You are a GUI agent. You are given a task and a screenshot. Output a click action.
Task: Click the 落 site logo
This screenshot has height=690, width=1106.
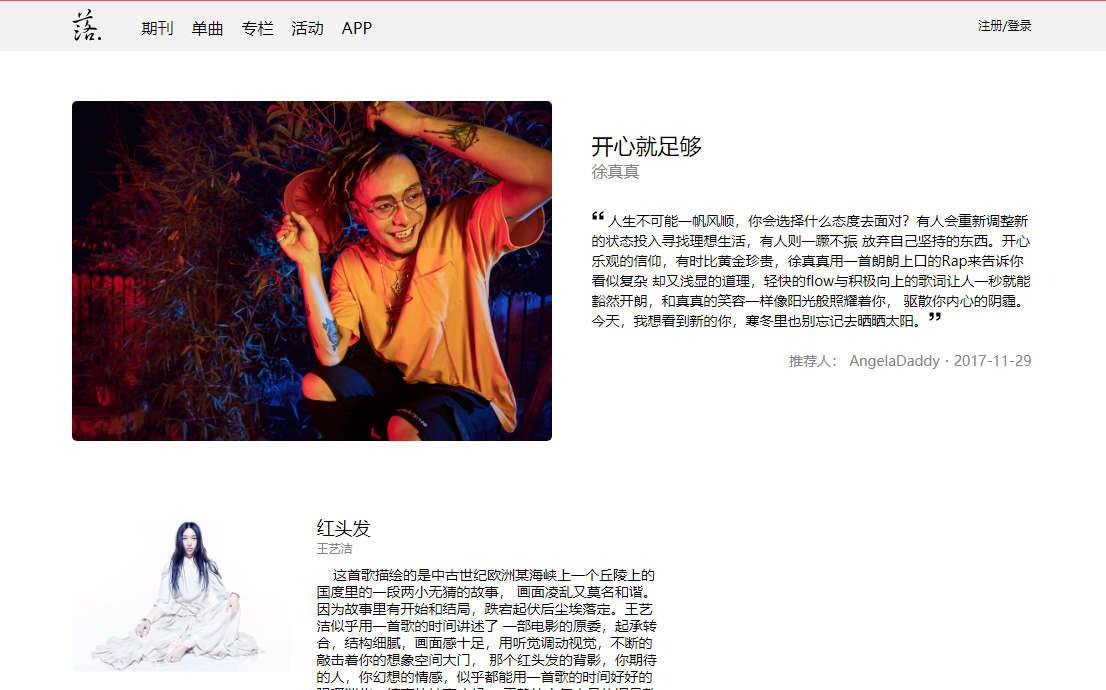[x=87, y=25]
